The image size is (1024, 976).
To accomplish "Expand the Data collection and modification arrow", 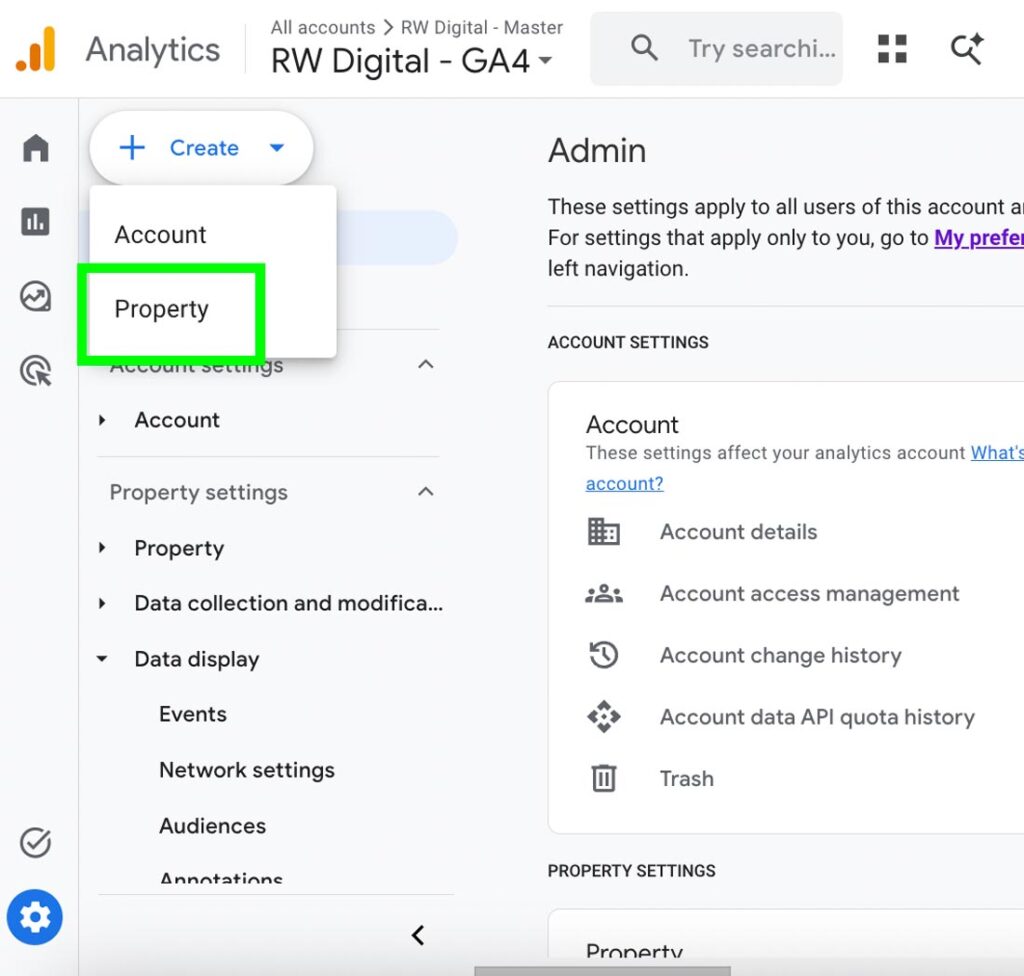I will [102, 603].
